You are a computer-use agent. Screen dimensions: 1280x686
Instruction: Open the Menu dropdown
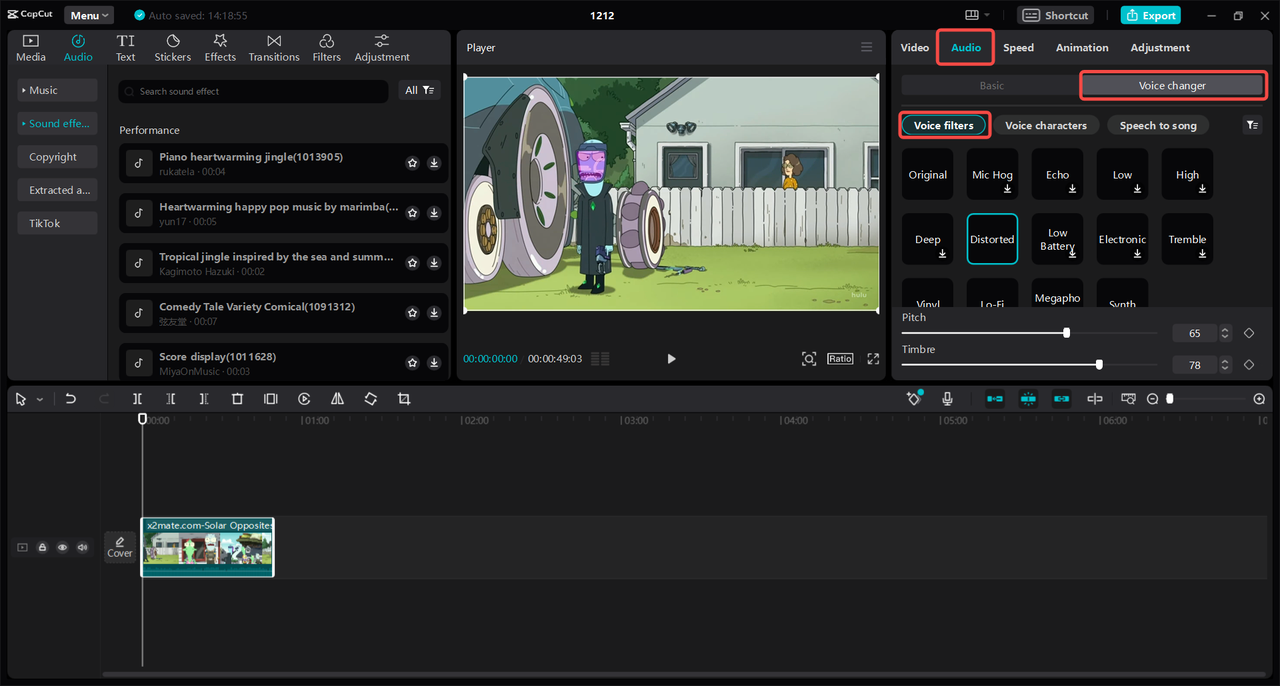coord(89,15)
